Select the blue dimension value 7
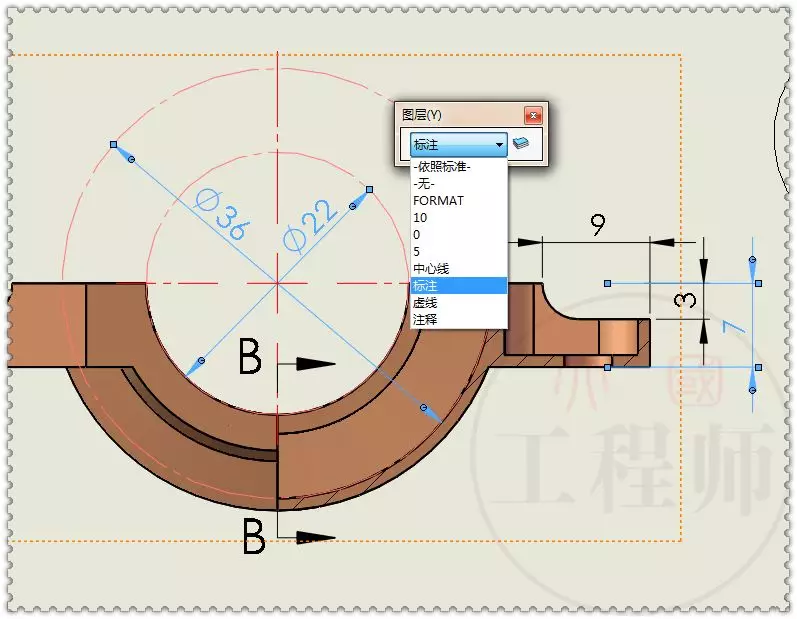The height and width of the screenshot is (619, 797). pos(734,326)
